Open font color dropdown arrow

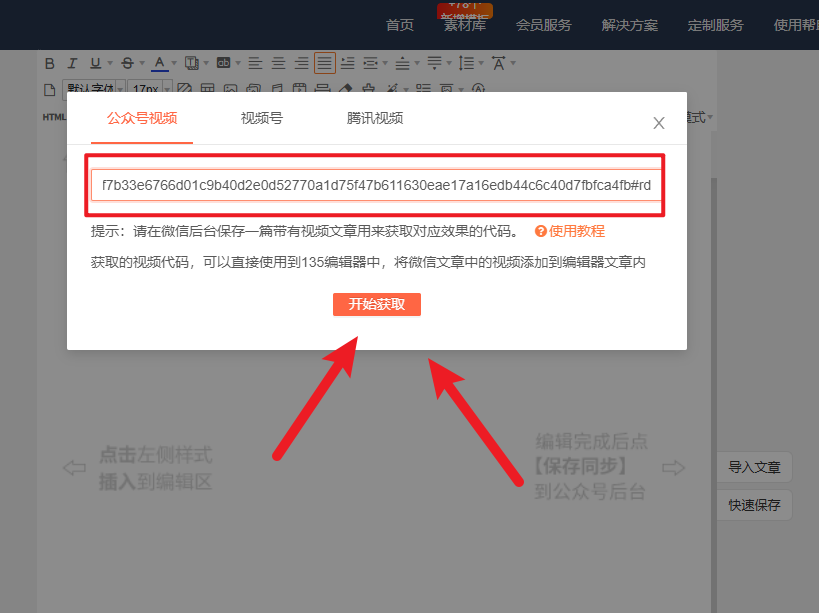[x=174, y=64]
